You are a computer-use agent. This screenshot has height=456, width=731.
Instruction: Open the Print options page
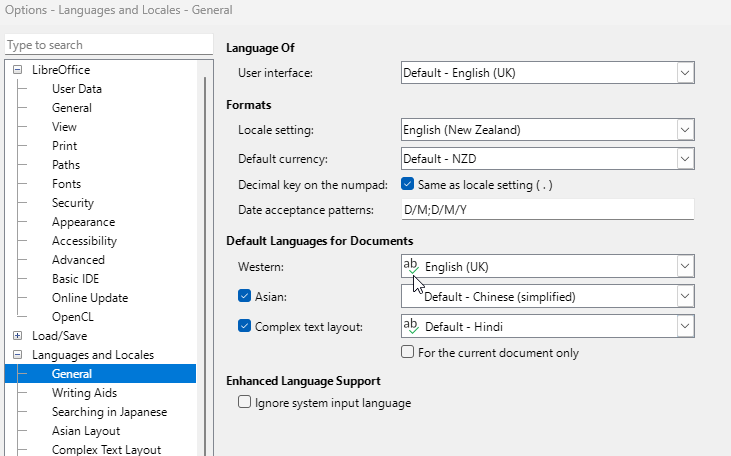pos(64,146)
